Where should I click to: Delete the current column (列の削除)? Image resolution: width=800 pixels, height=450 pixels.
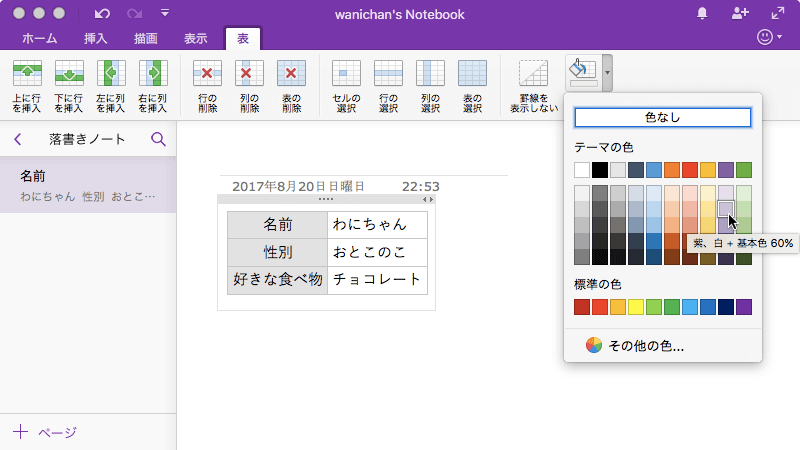(249, 86)
